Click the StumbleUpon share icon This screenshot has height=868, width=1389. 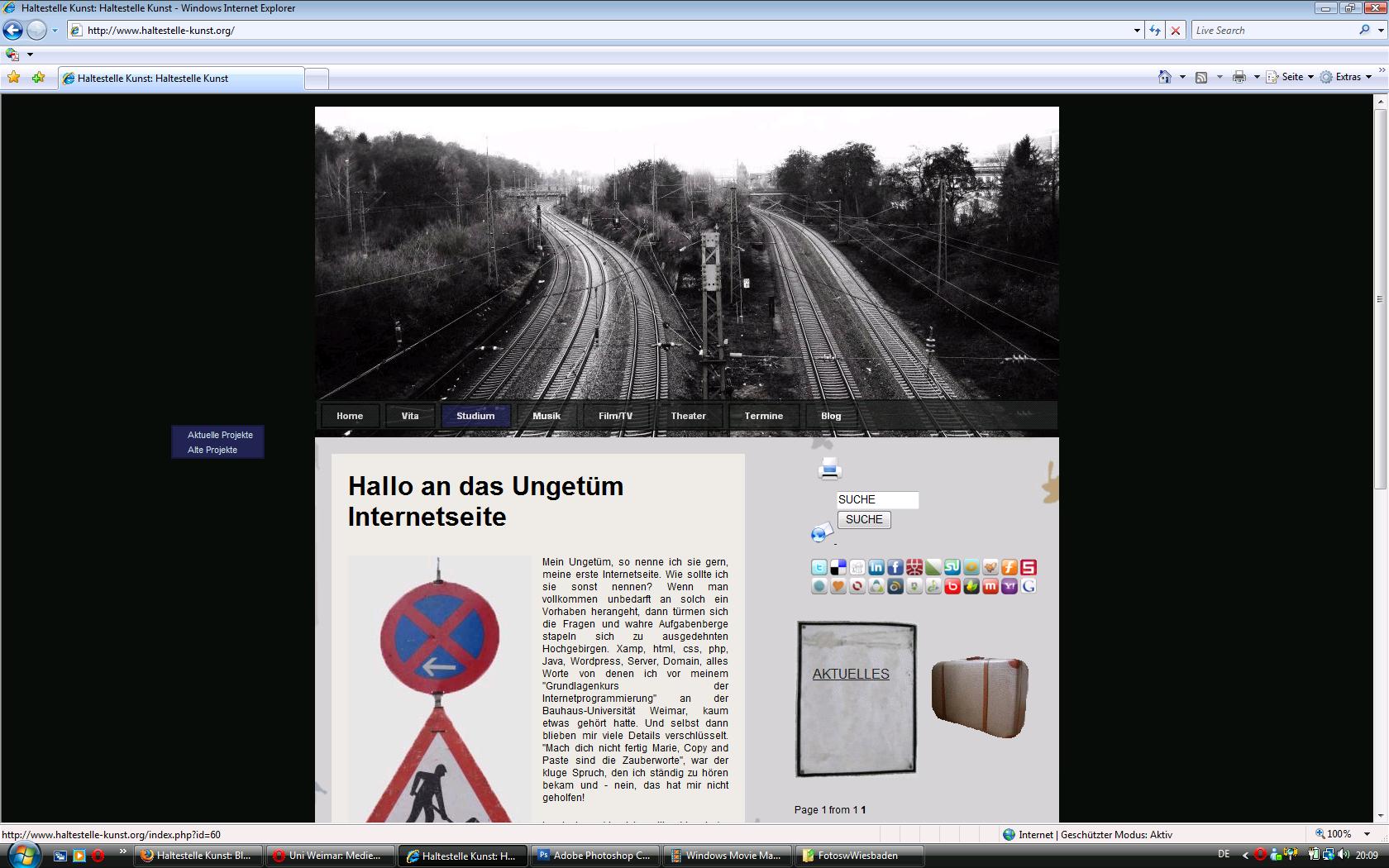(952, 567)
